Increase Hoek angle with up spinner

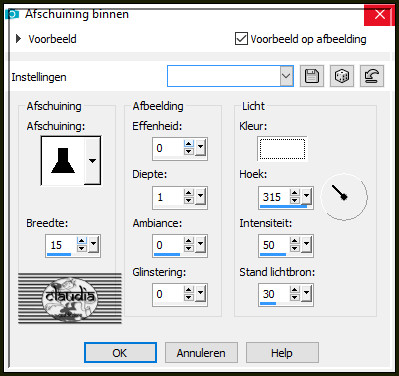tap(295, 193)
